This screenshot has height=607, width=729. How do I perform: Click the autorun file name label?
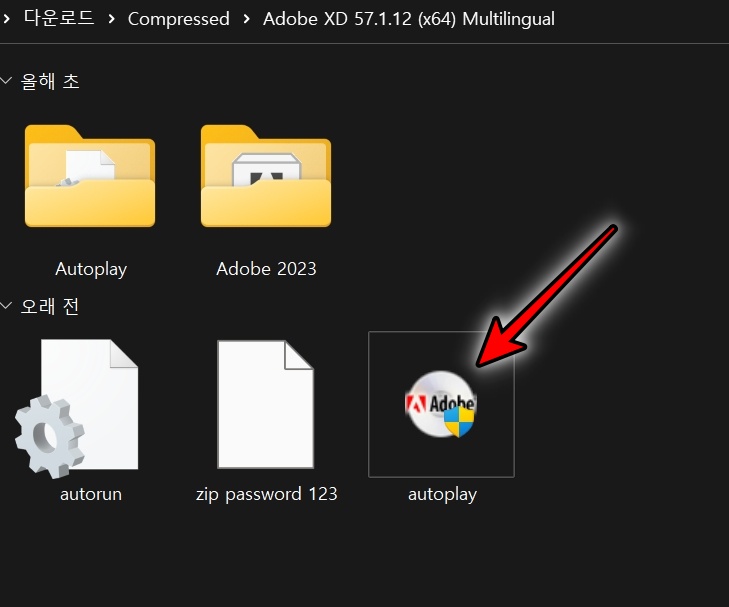pyautogui.click(x=91, y=494)
